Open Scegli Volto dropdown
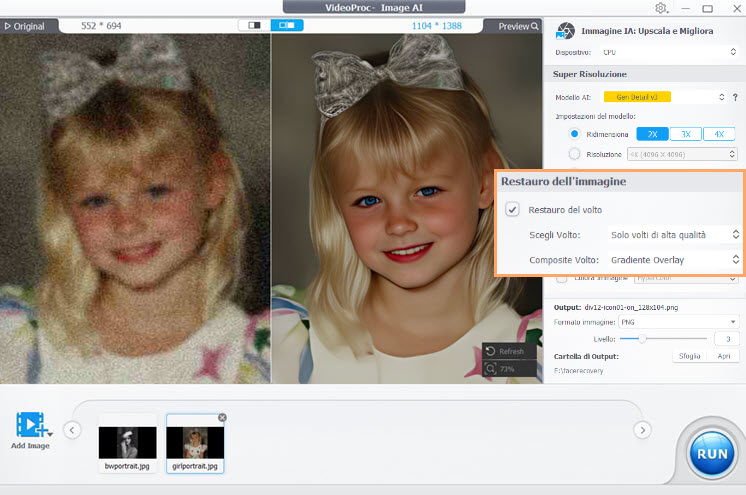 coord(675,235)
